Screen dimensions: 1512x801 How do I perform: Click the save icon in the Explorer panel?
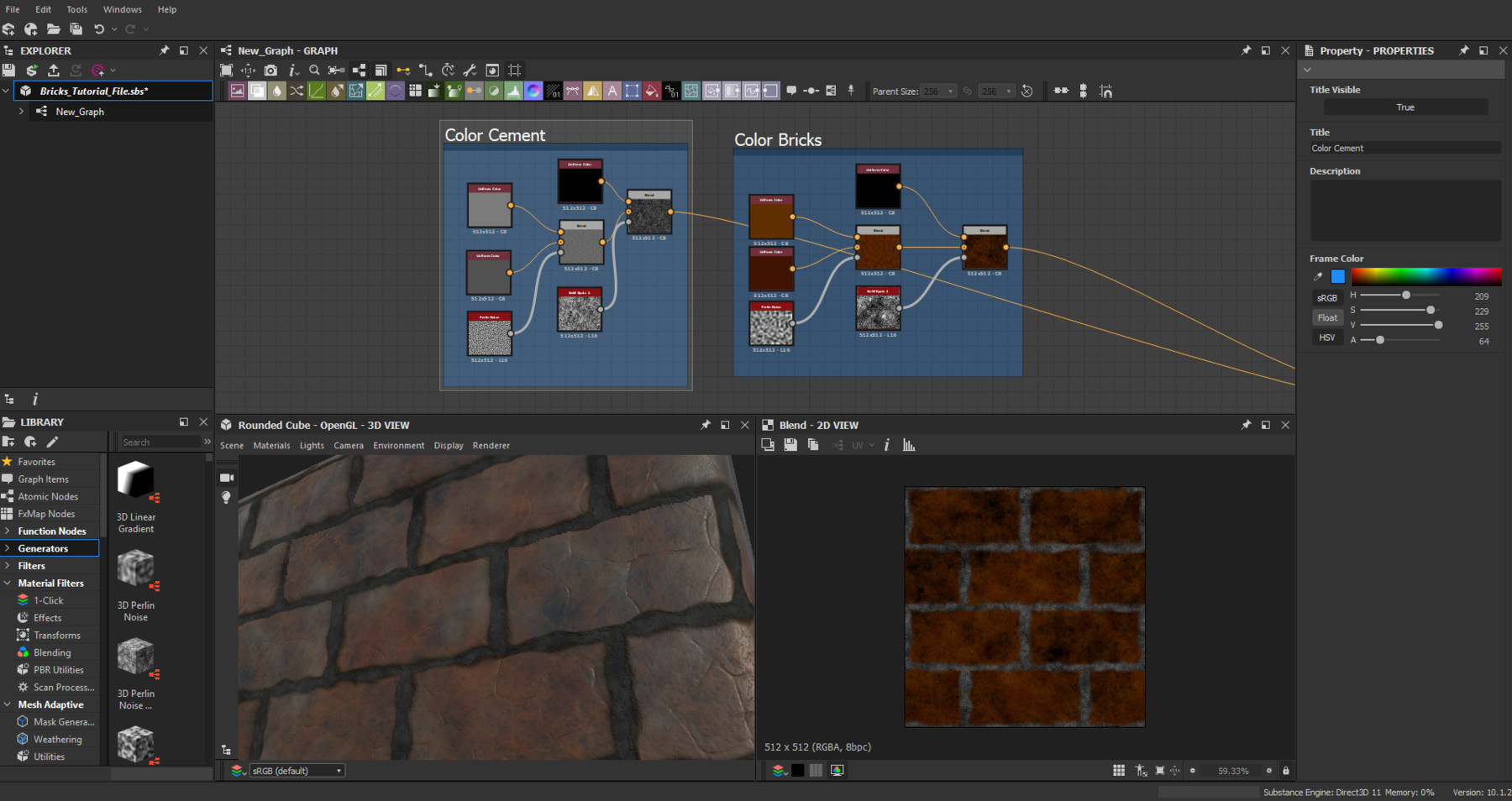pyautogui.click(x=9, y=70)
